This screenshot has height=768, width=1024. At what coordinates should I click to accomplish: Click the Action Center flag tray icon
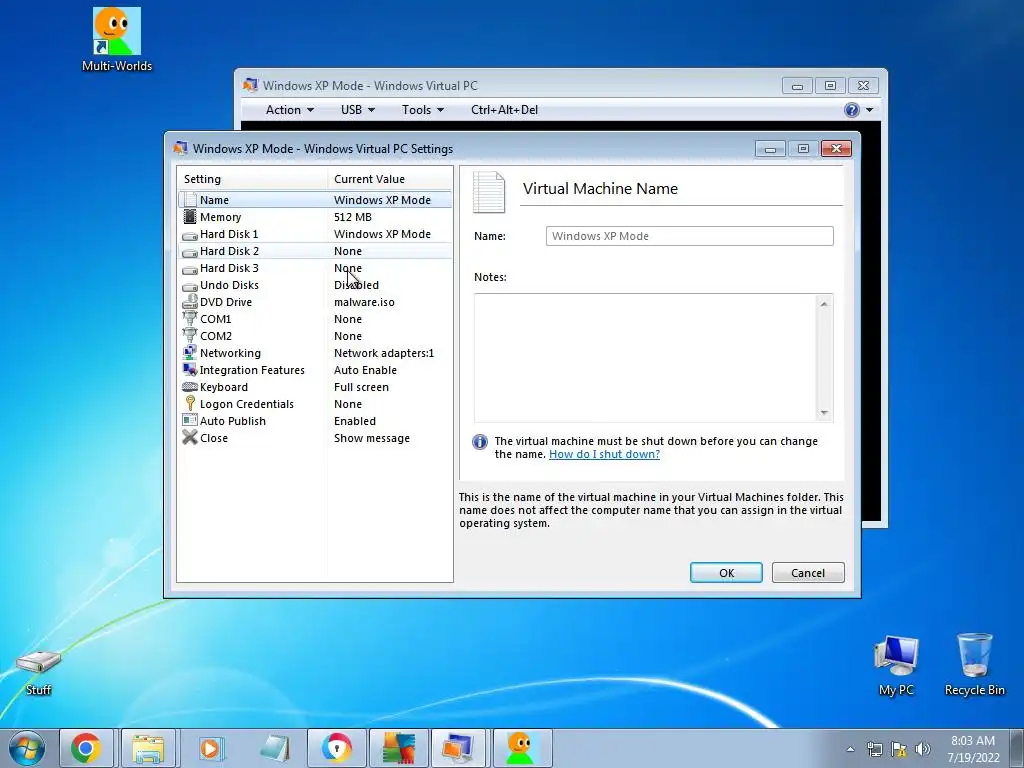(x=899, y=749)
